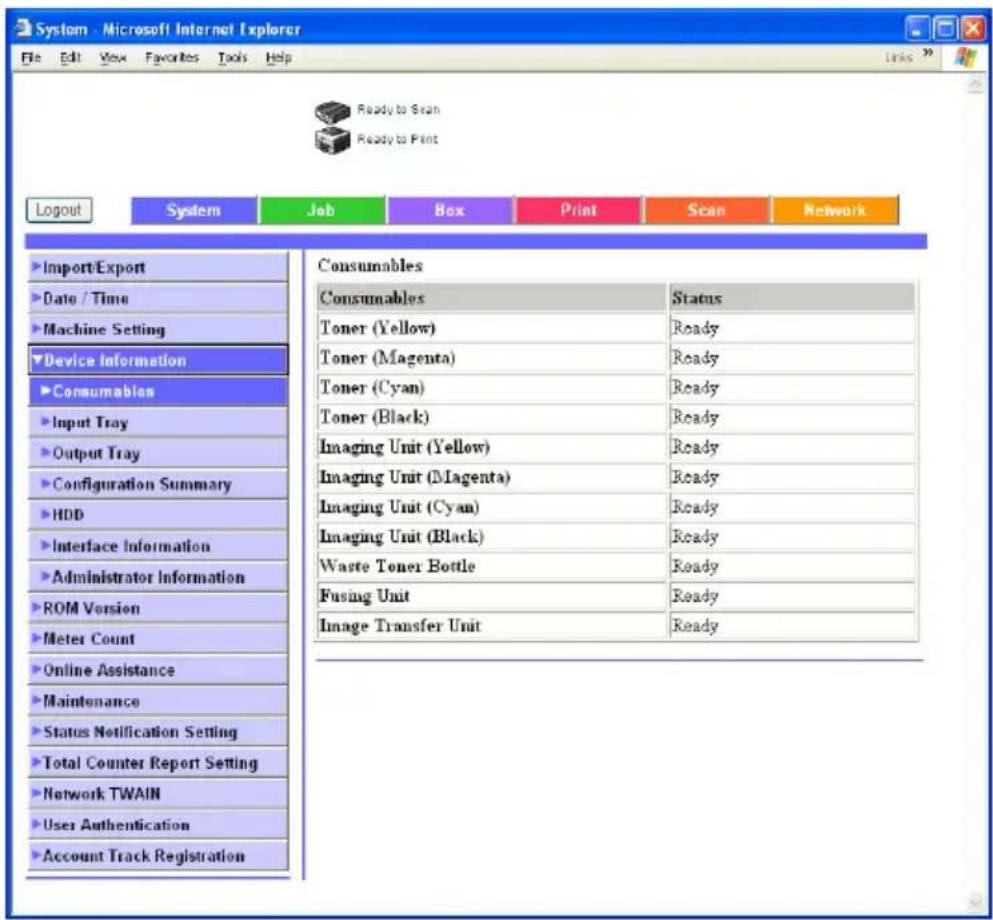Switch to the Network tab
This screenshot has height=920, width=993.
[835, 210]
